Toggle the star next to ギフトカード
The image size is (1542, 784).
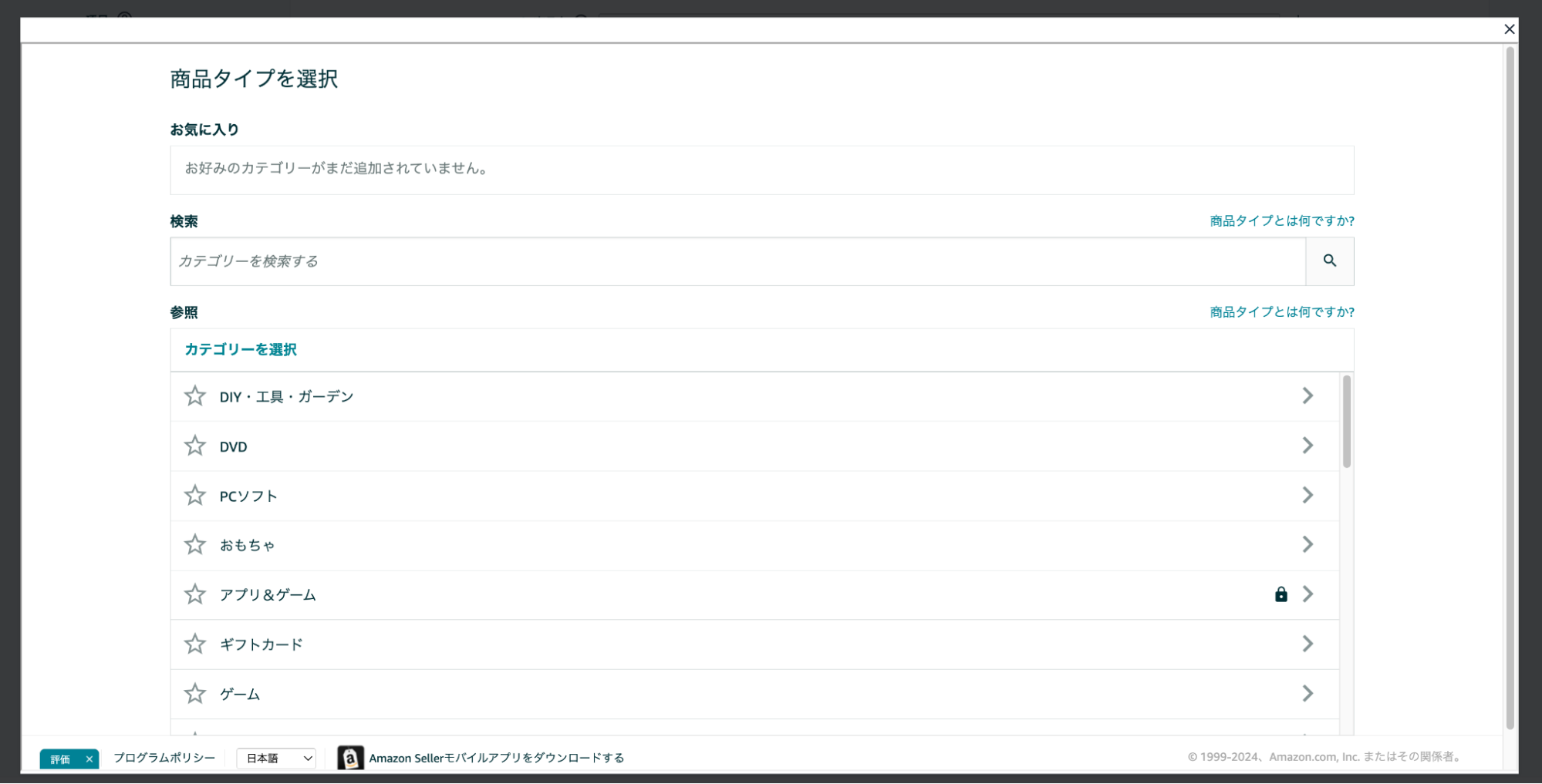[x=195, y=644]
